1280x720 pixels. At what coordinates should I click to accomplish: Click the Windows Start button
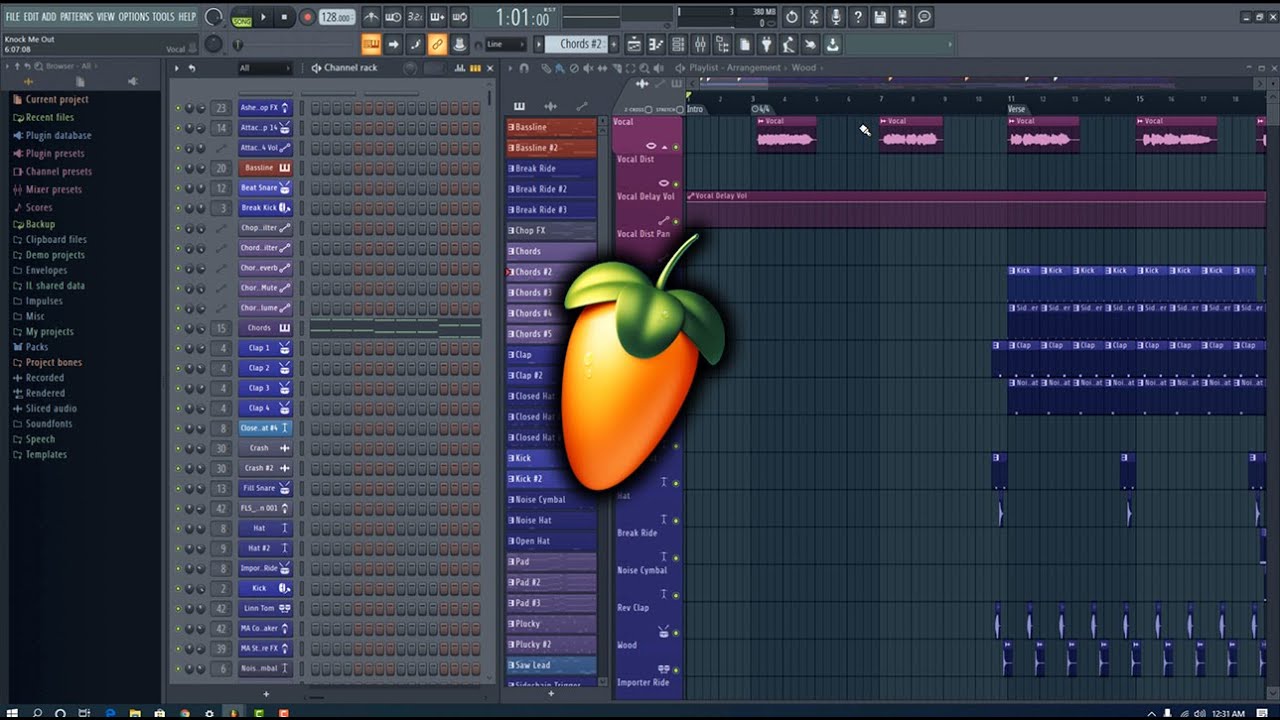[13, 712]
